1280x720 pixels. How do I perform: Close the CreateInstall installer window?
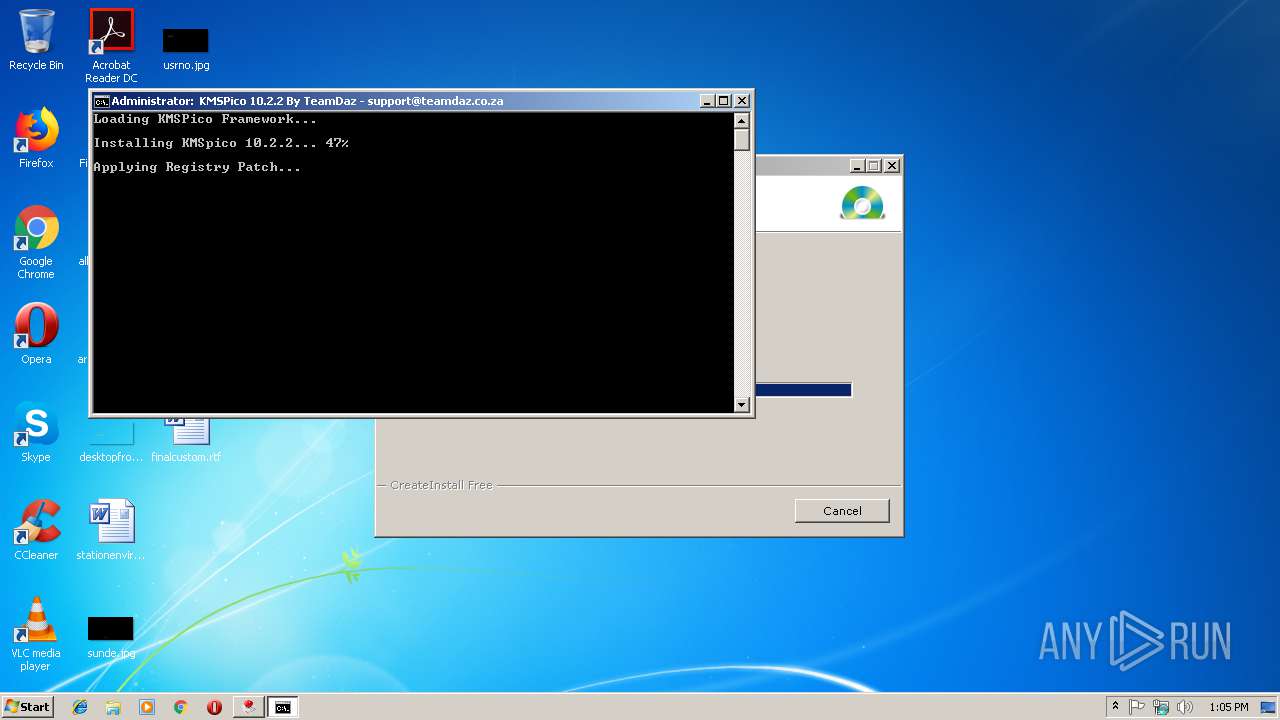click(x=892, y=166)
